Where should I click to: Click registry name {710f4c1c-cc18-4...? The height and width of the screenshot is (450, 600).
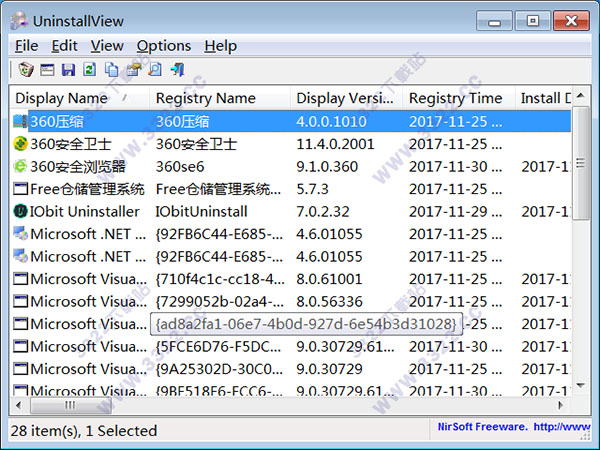[x=220, y=279]
